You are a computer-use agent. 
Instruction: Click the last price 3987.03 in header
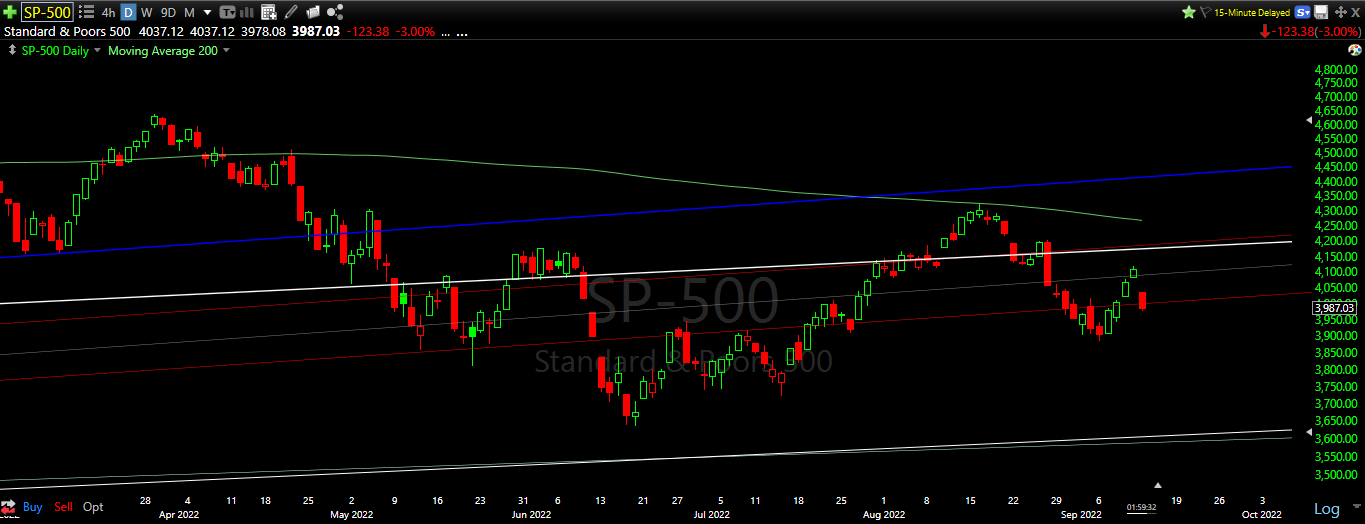pyautogui.click(x=316, y=31)
